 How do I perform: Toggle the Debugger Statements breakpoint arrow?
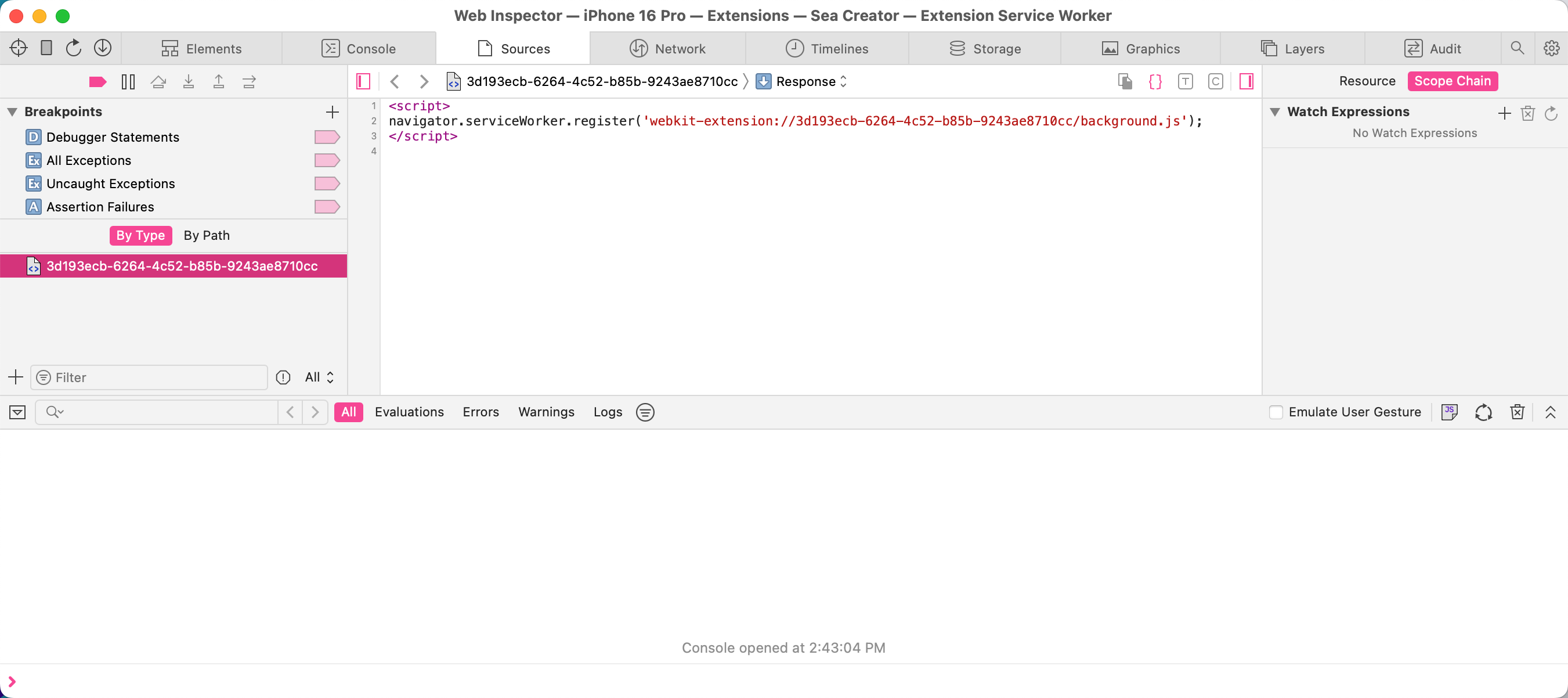tap(326, 138)
